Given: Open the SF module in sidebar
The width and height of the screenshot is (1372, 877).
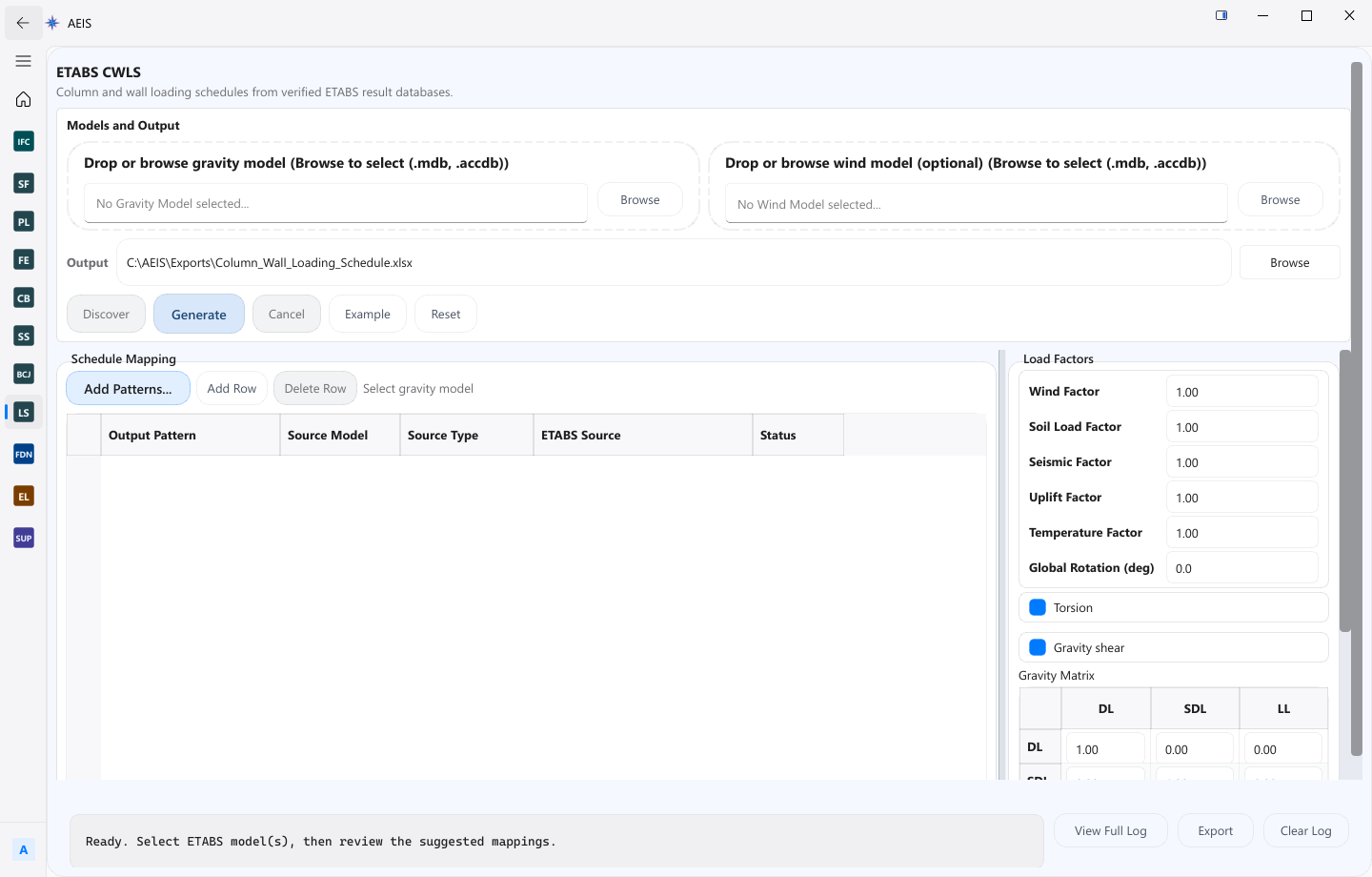Looking at the screenshot, I should pyautogui.click(x=24, y=183).
